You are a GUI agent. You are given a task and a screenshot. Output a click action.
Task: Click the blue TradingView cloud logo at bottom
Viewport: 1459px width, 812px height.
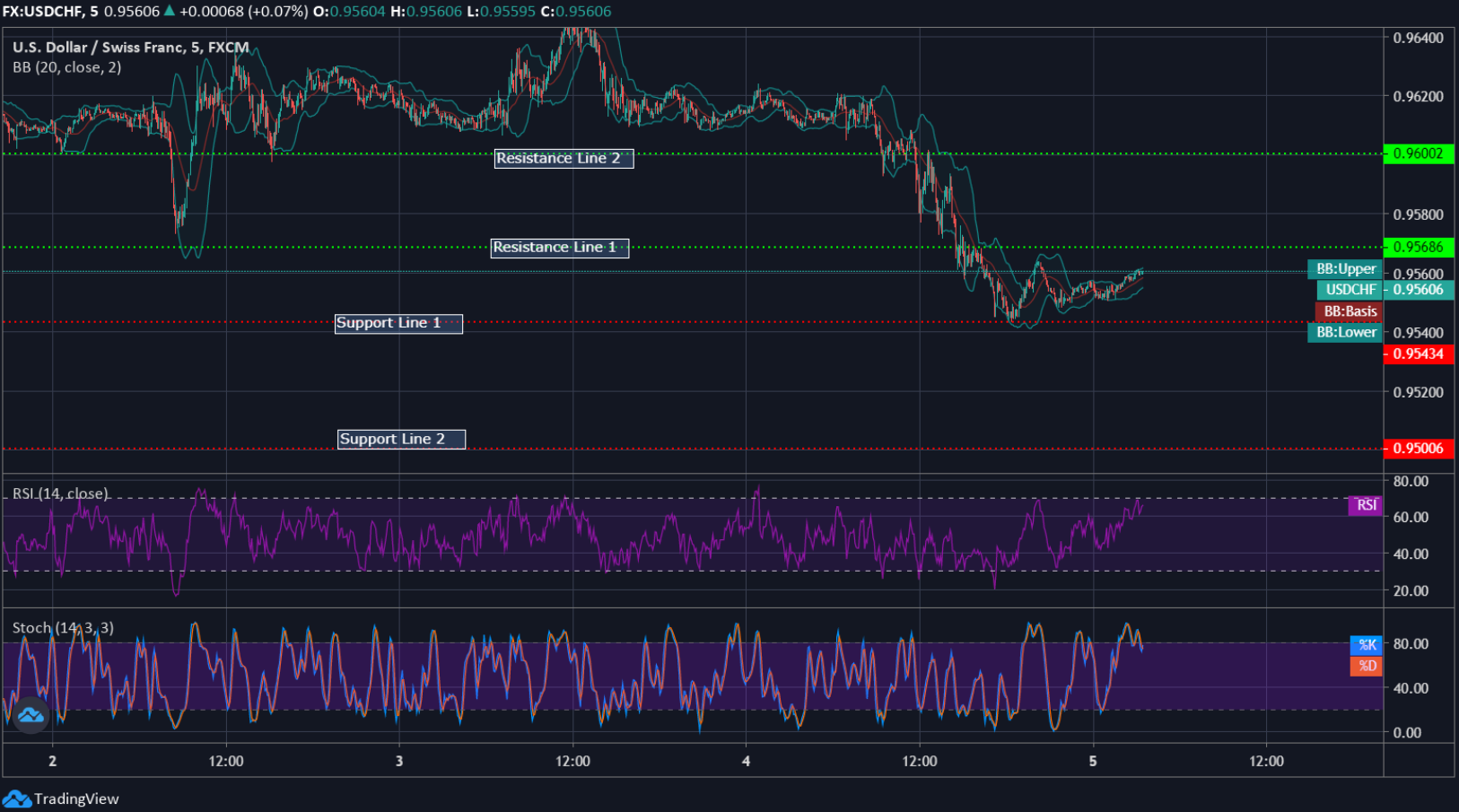[x=20, y=798]
